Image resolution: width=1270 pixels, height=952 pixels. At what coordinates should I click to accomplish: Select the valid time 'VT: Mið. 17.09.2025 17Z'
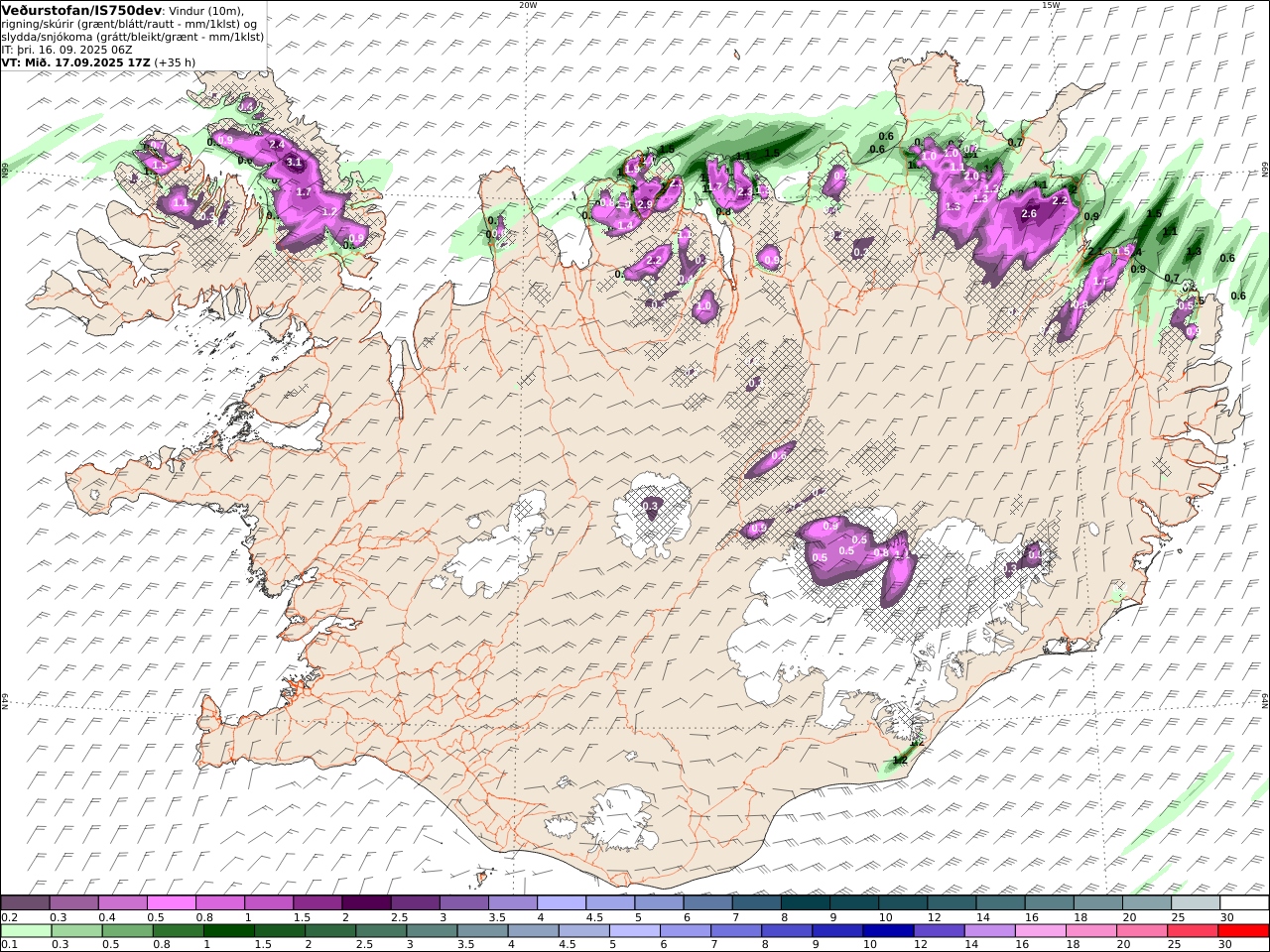[x=76, y=61]
